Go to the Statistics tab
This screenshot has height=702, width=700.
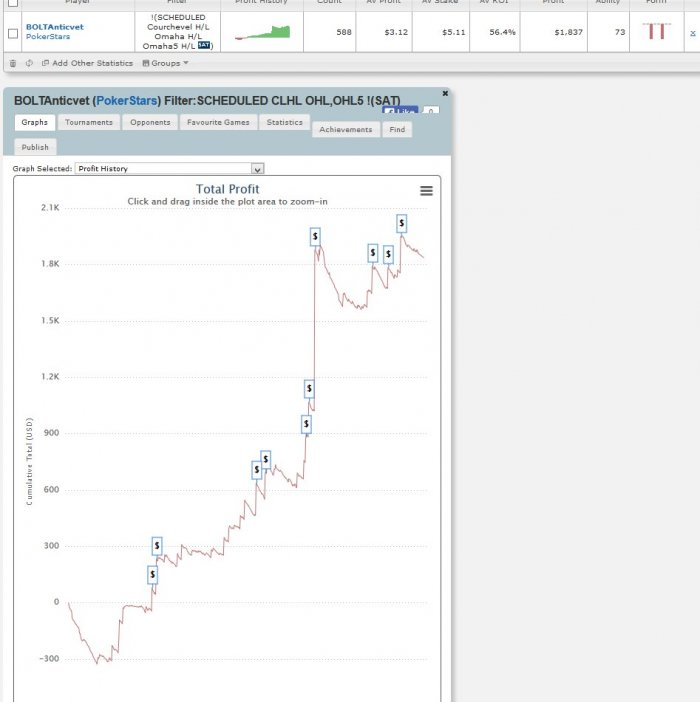pos(284,122)
